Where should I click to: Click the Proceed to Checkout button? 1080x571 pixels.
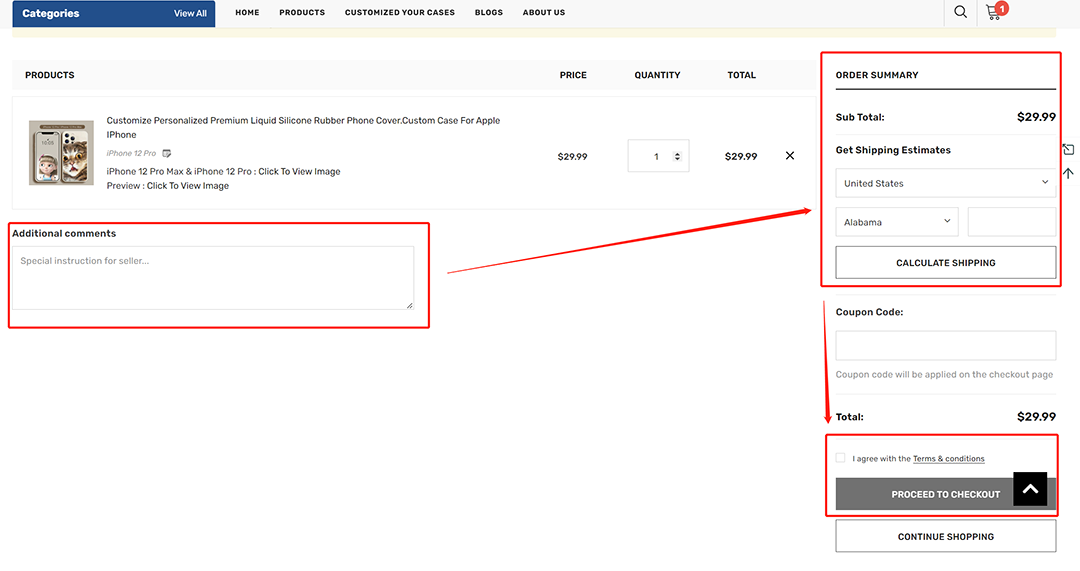pyautogui.click(x=920, y=494)
